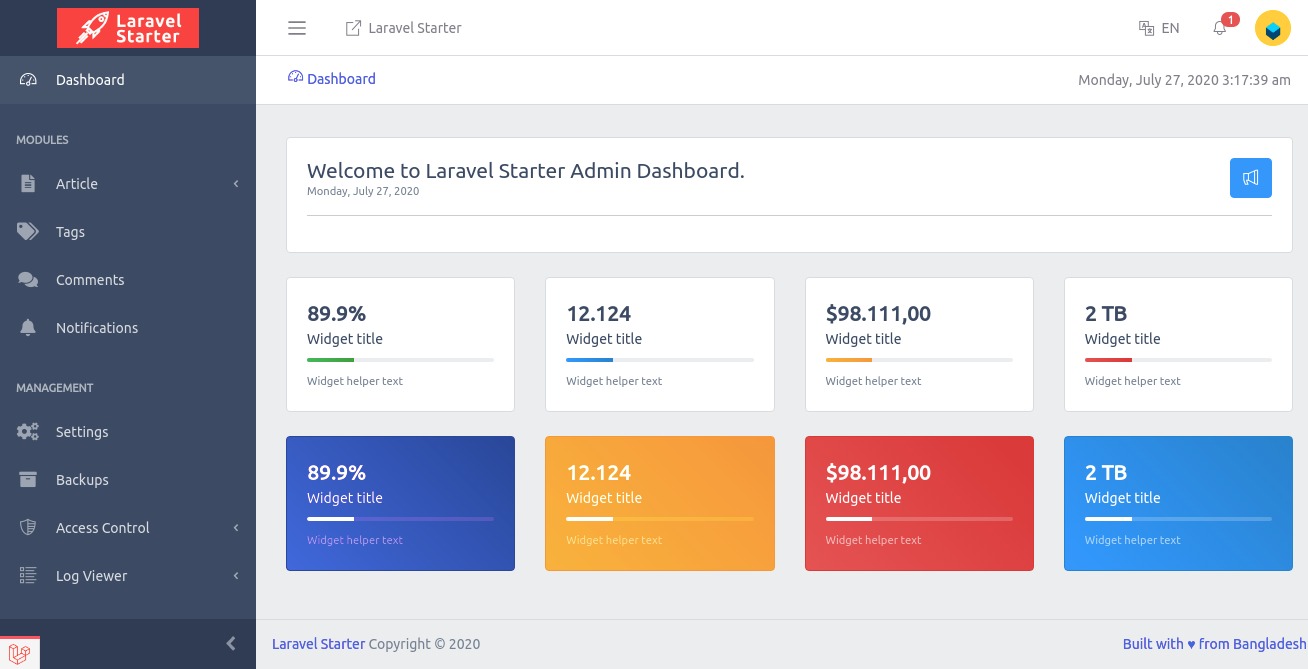Select the dark blue 89.9% widget card
This screenshot has width=1308, height=669.
pos(400,503)
